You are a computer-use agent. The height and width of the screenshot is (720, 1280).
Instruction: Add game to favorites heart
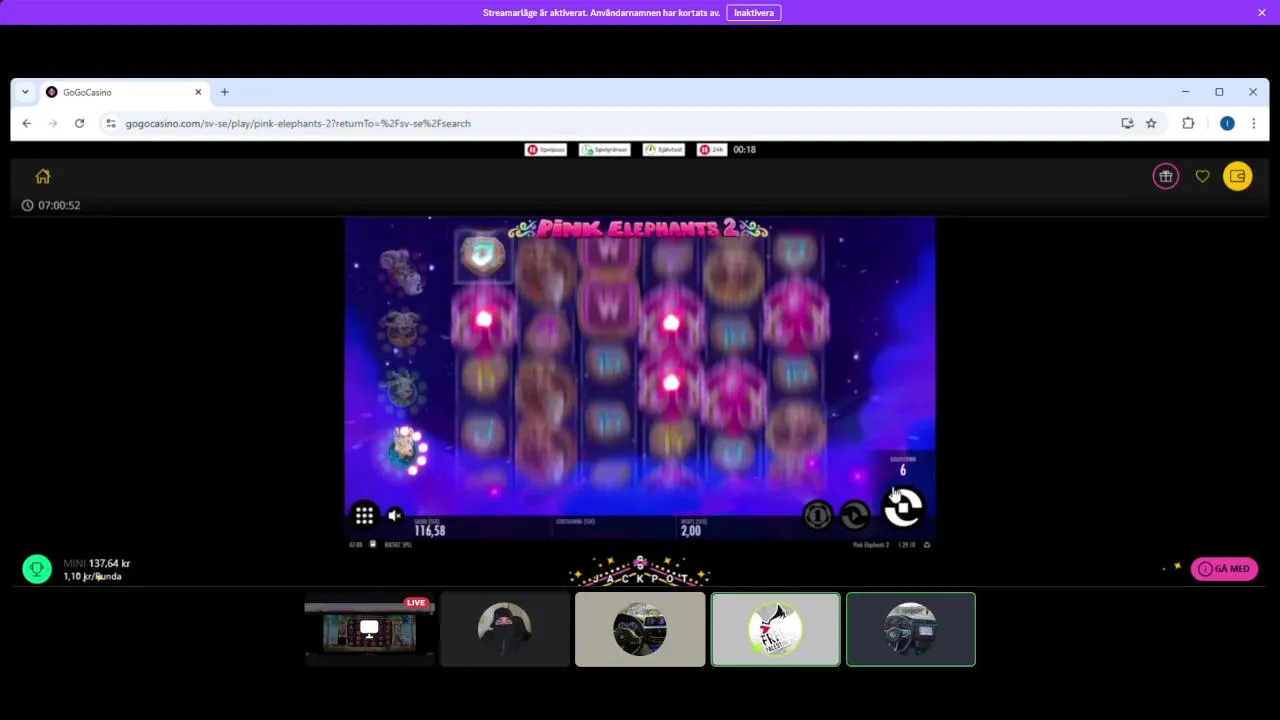pyautogui.click(x=1202, y=176)
